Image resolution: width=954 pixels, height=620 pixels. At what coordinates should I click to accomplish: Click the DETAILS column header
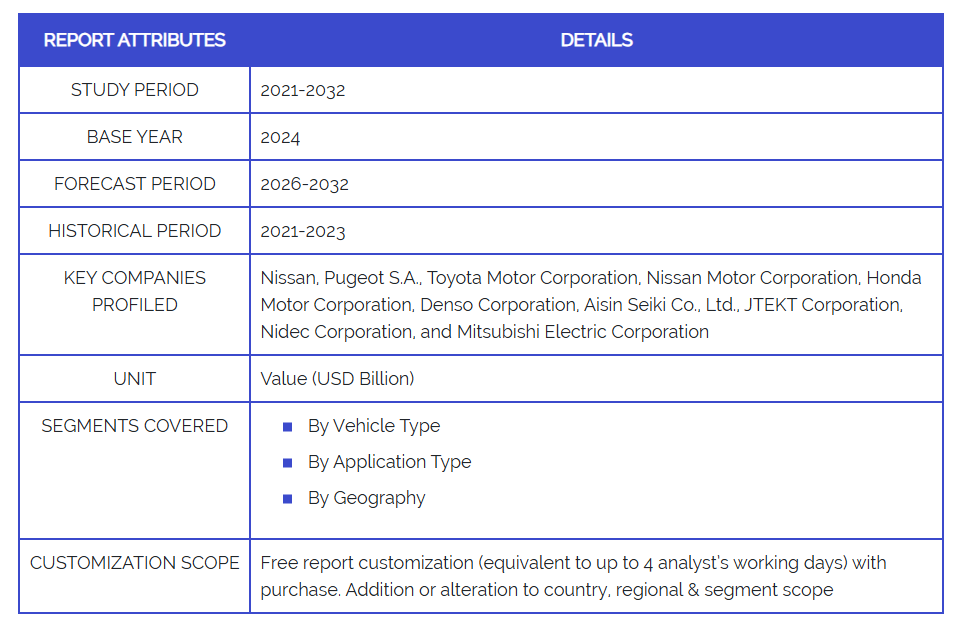coord(596,40)
